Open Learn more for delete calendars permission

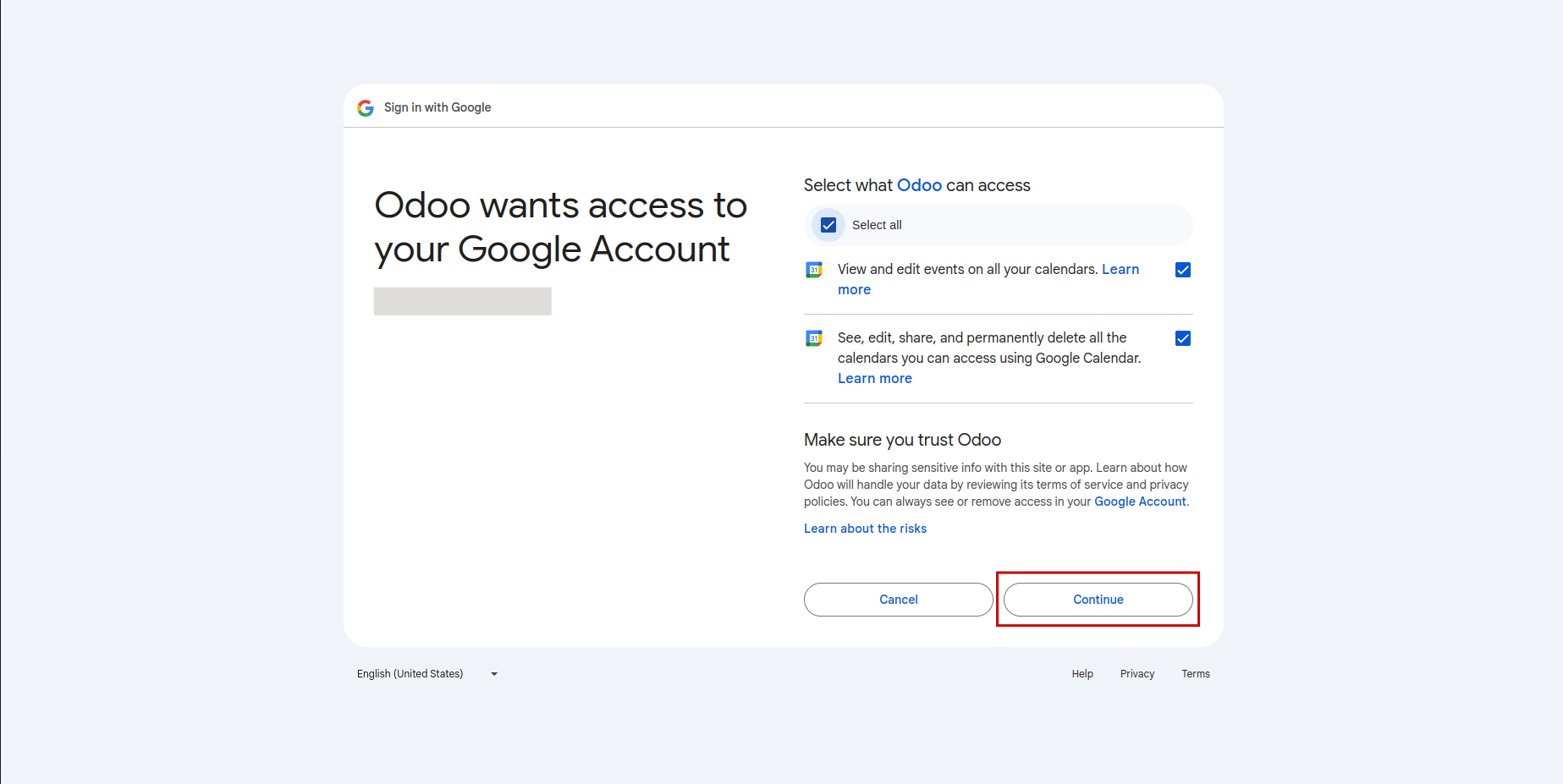click(x=874, y=378)
